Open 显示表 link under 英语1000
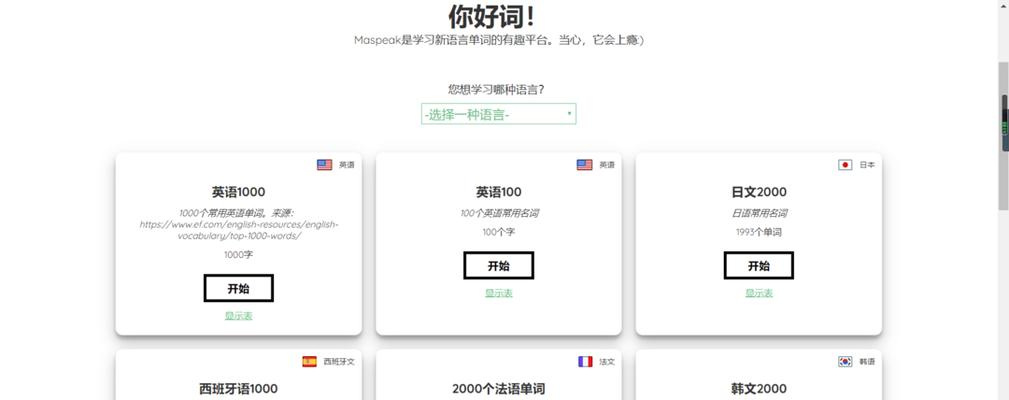 tap(238, 316)
